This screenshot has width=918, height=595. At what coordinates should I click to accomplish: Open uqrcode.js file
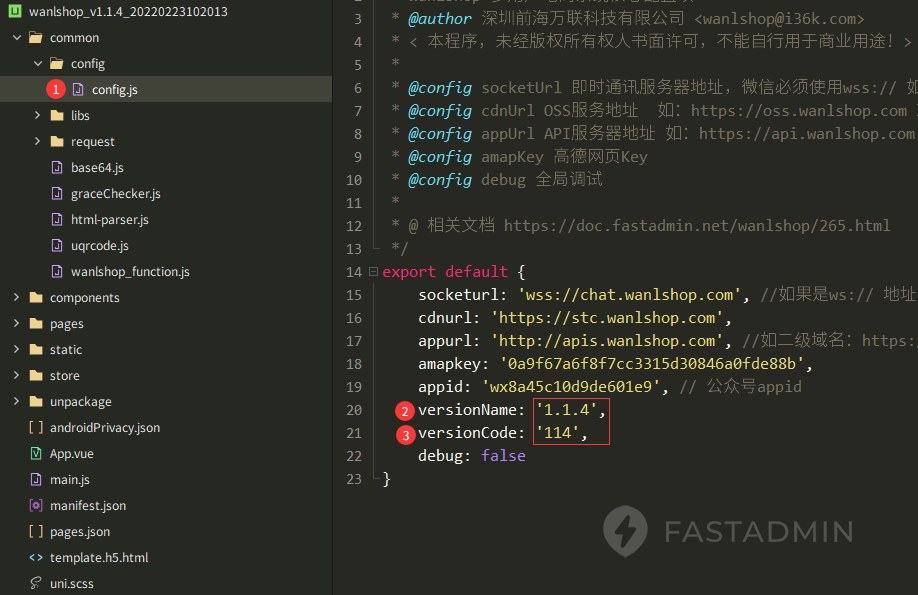[x=100, y=246]
